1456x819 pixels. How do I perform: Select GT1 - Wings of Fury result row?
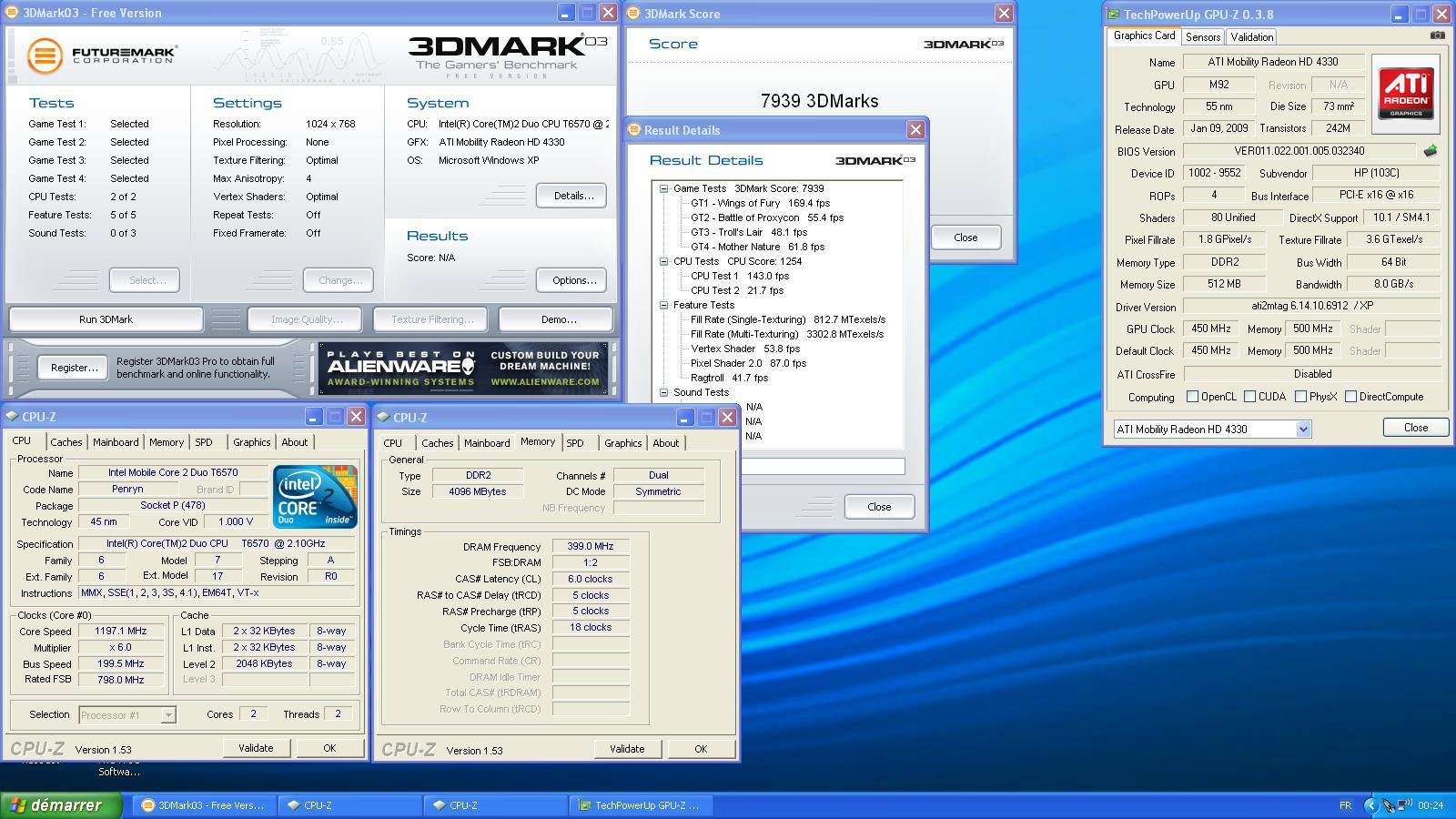point(760,203)
